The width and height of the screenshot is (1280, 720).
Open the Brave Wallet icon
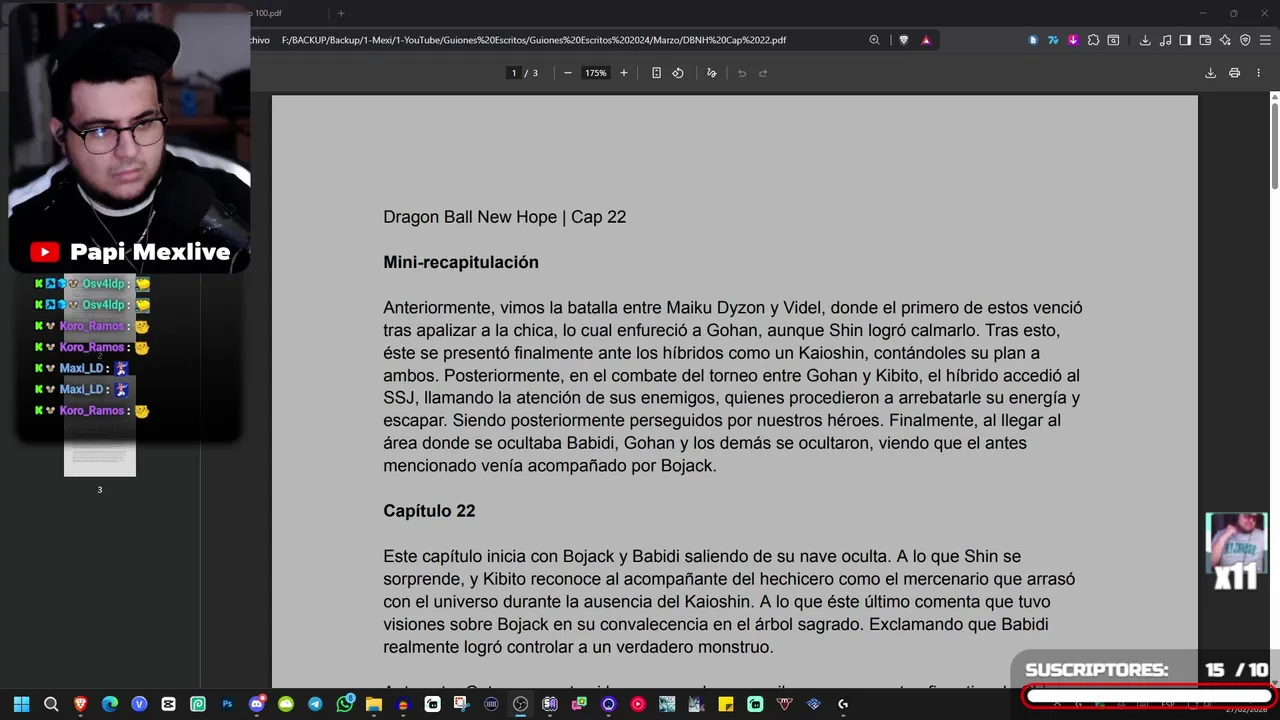pos(1205,40)
